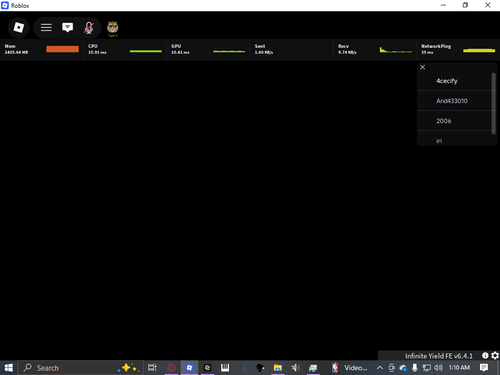This screenshot has width=500, height=375.
Task: Select the CPU performance stat panel
Action: (x=125, y=49)
